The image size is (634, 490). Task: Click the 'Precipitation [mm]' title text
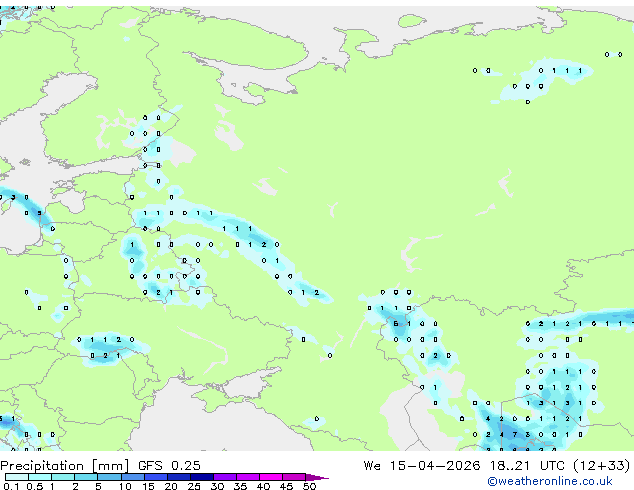65,466
